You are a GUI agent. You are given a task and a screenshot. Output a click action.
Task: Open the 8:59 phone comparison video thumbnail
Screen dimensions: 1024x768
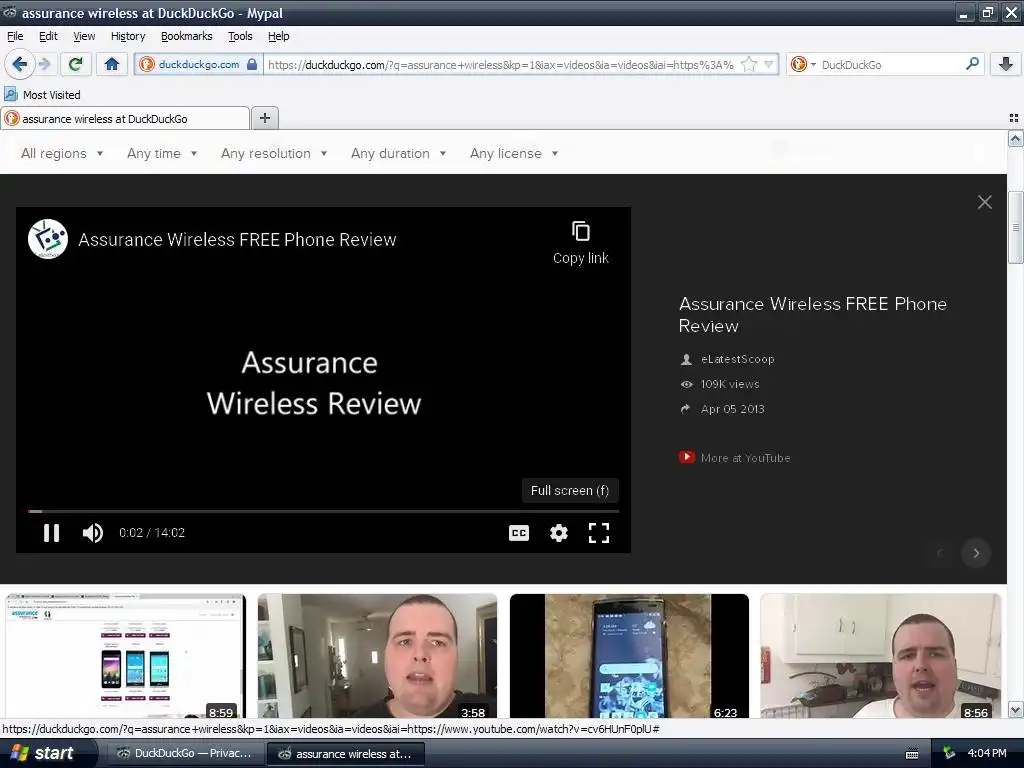[x=125, y=656]
